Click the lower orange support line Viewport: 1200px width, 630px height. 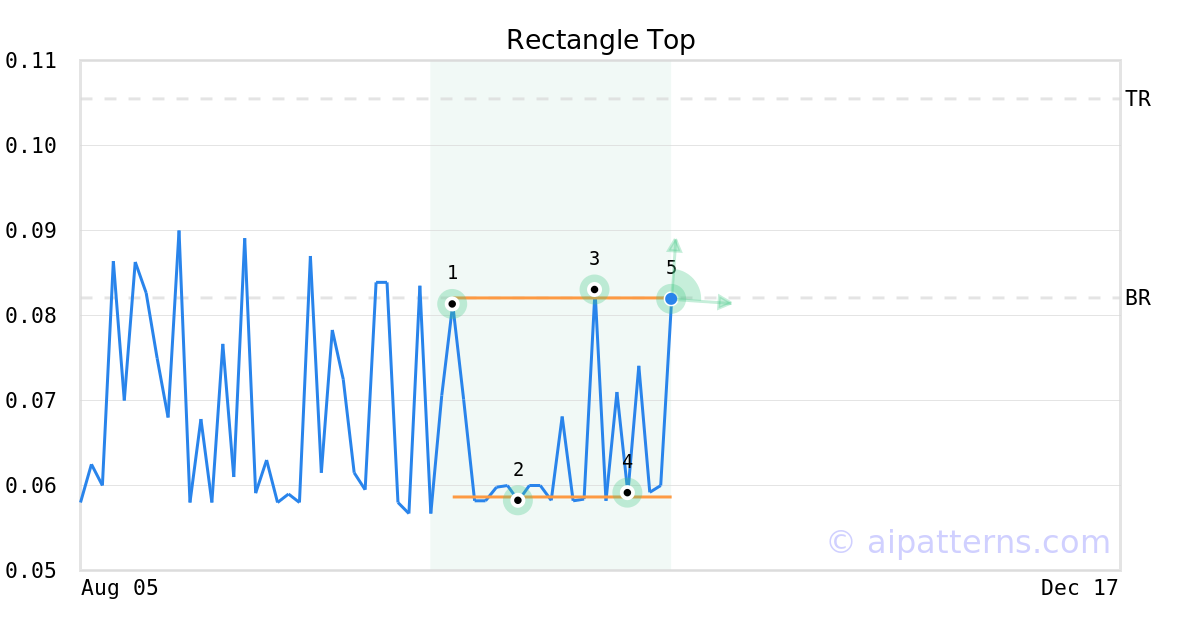570,496
